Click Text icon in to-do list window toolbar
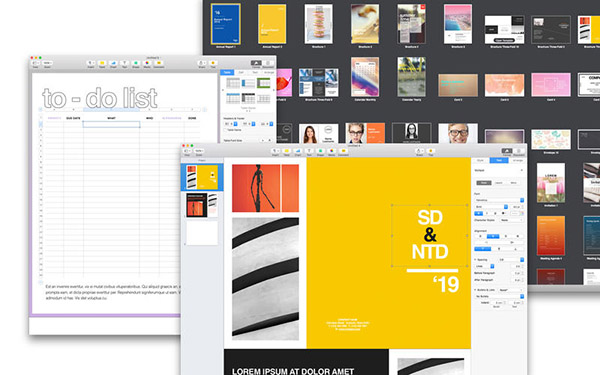600x375 pixels. [x=124, y=63]
